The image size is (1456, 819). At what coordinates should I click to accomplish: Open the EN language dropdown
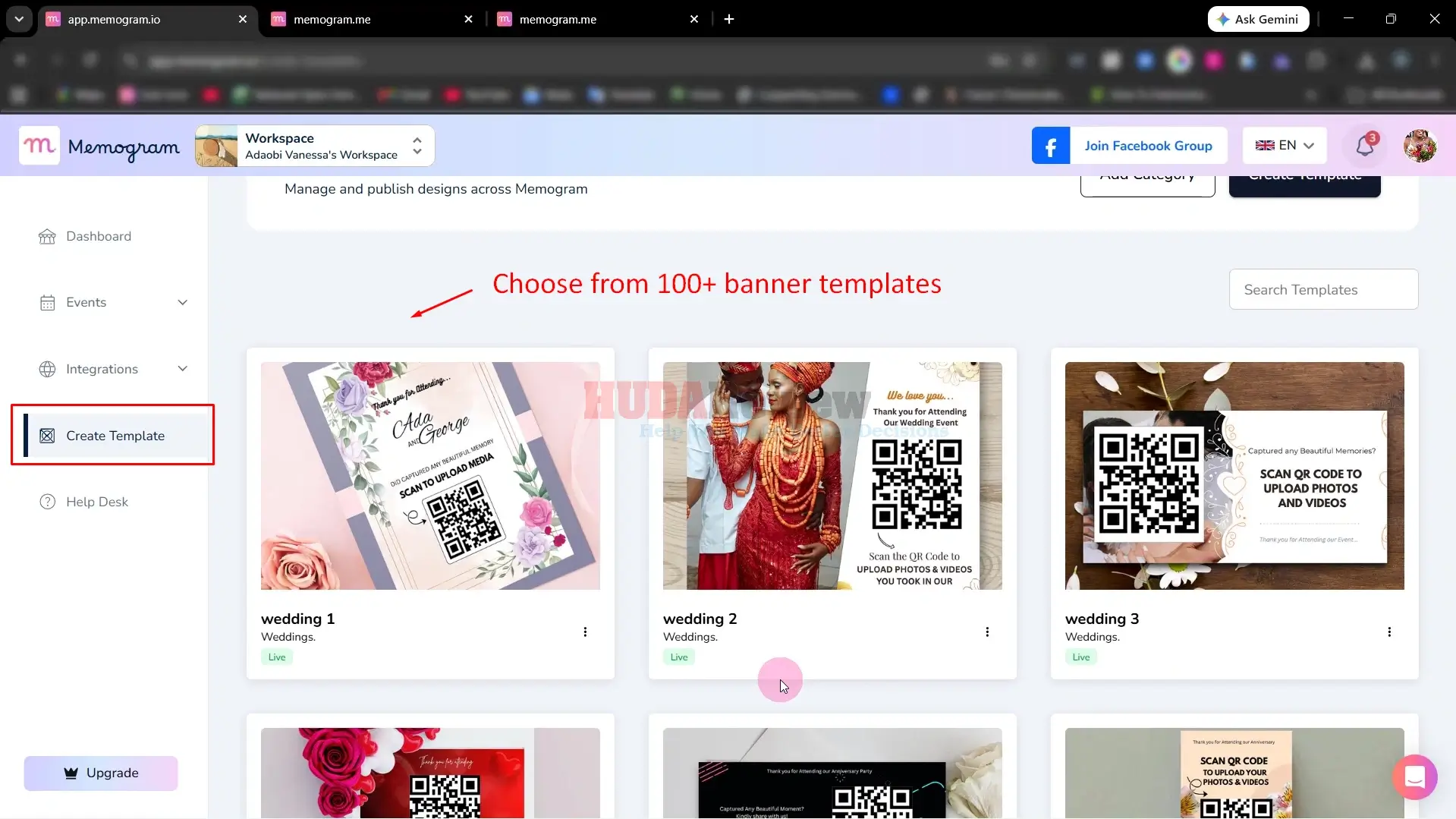[x=1285, y=146]
